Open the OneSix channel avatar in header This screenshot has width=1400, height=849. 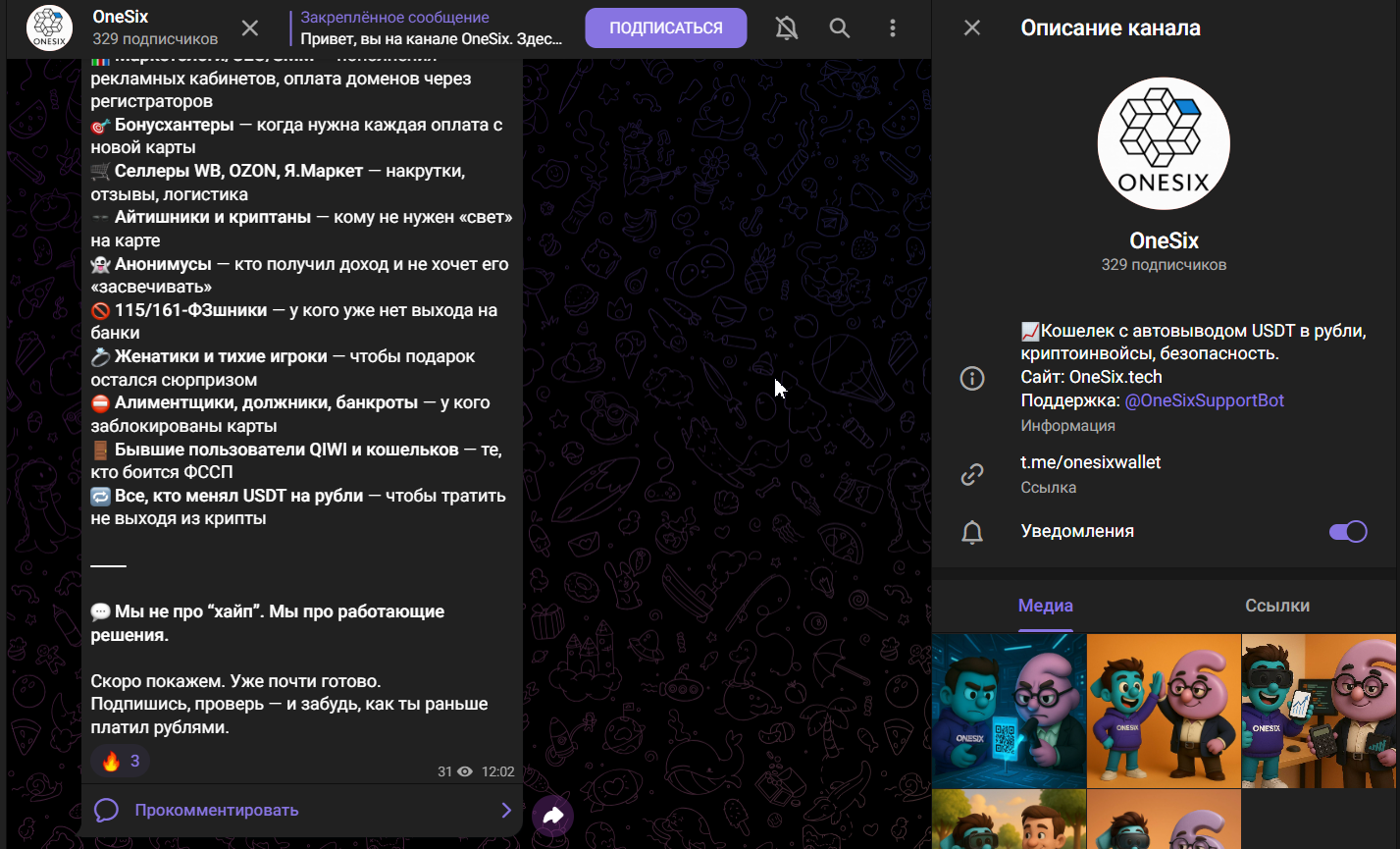pos(49,28)
